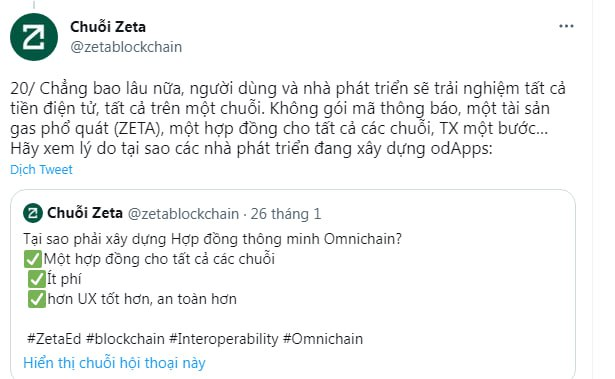Click the first green checkmark emoji

coord(33,259)
